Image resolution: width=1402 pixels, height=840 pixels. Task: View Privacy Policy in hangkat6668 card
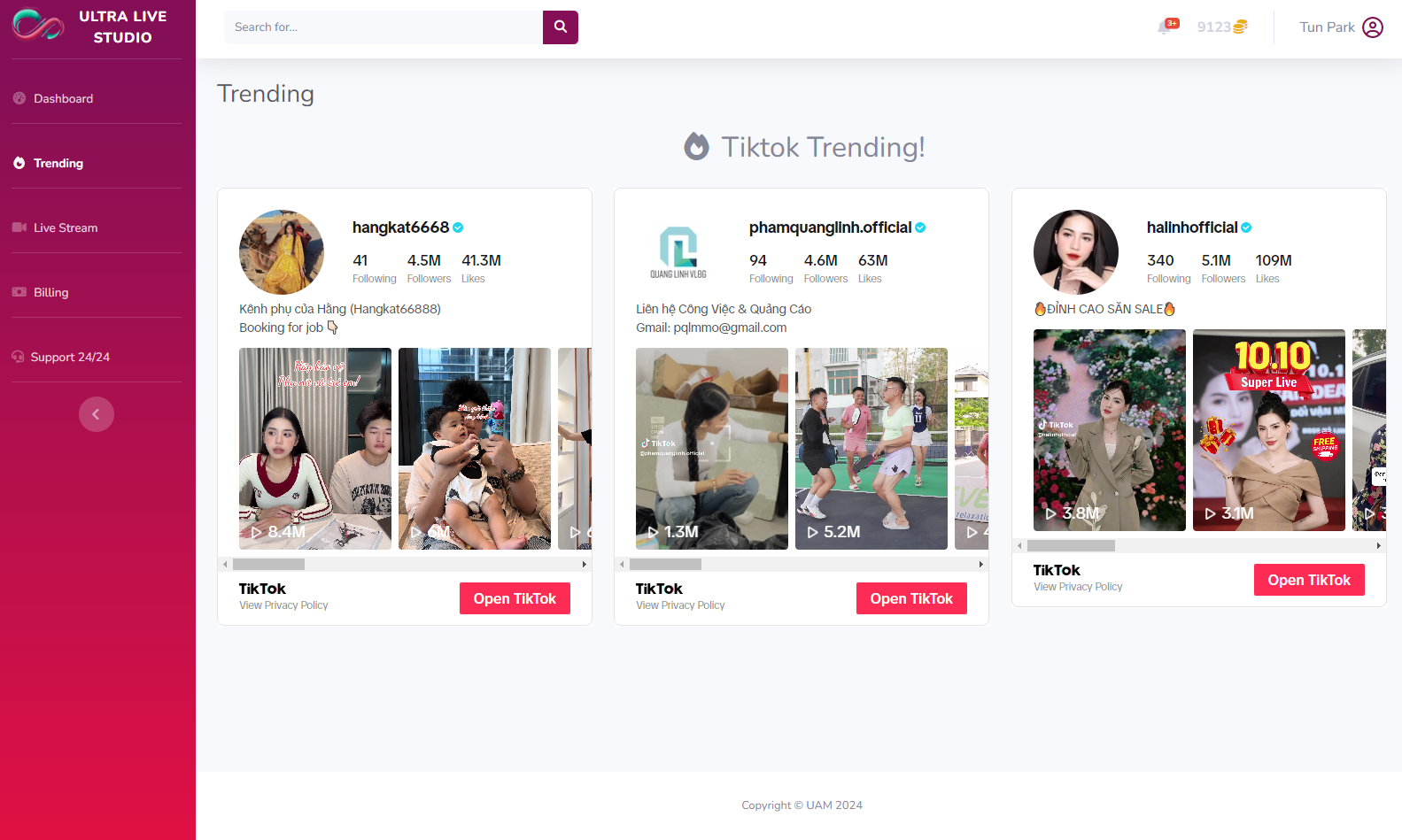point(283,605)
